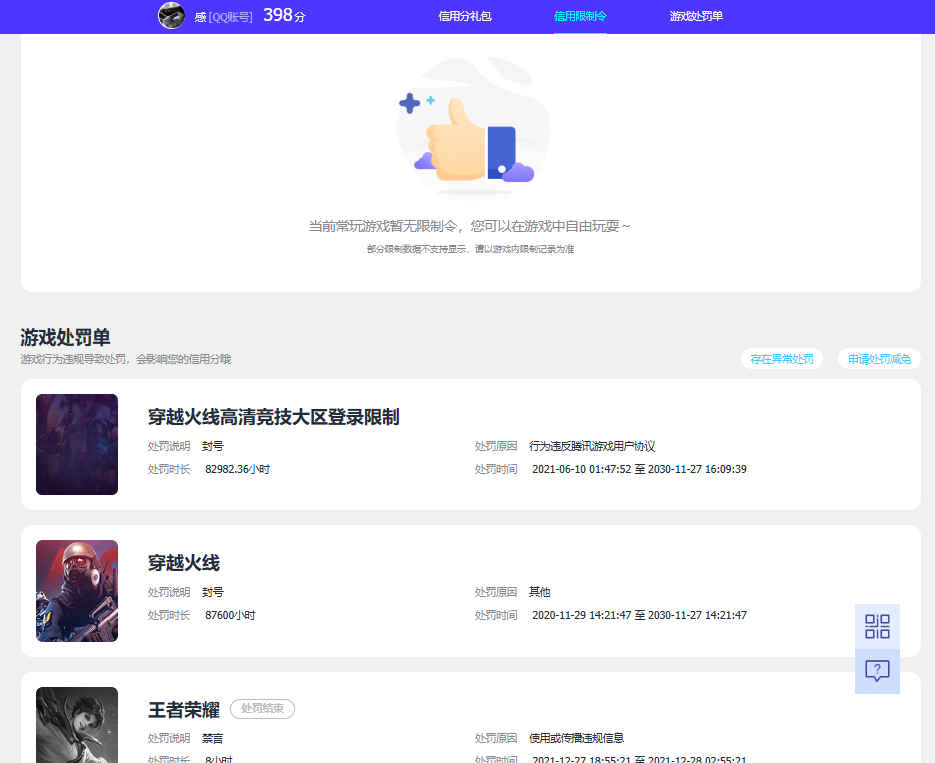Open 王者荣耀 game thumbnail
Viewport: 935px width, 763px height.
click(x=77, y=725)
